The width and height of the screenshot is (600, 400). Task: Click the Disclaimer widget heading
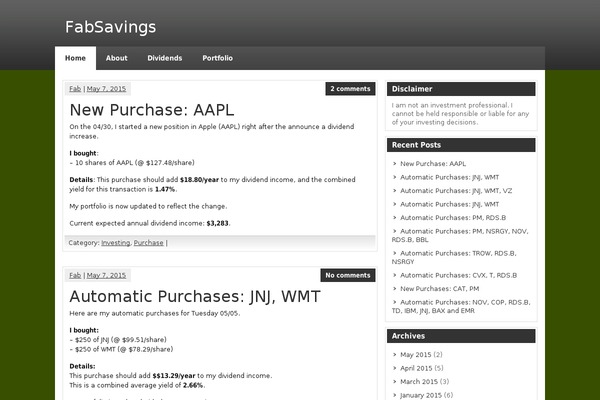pos(461,89)
